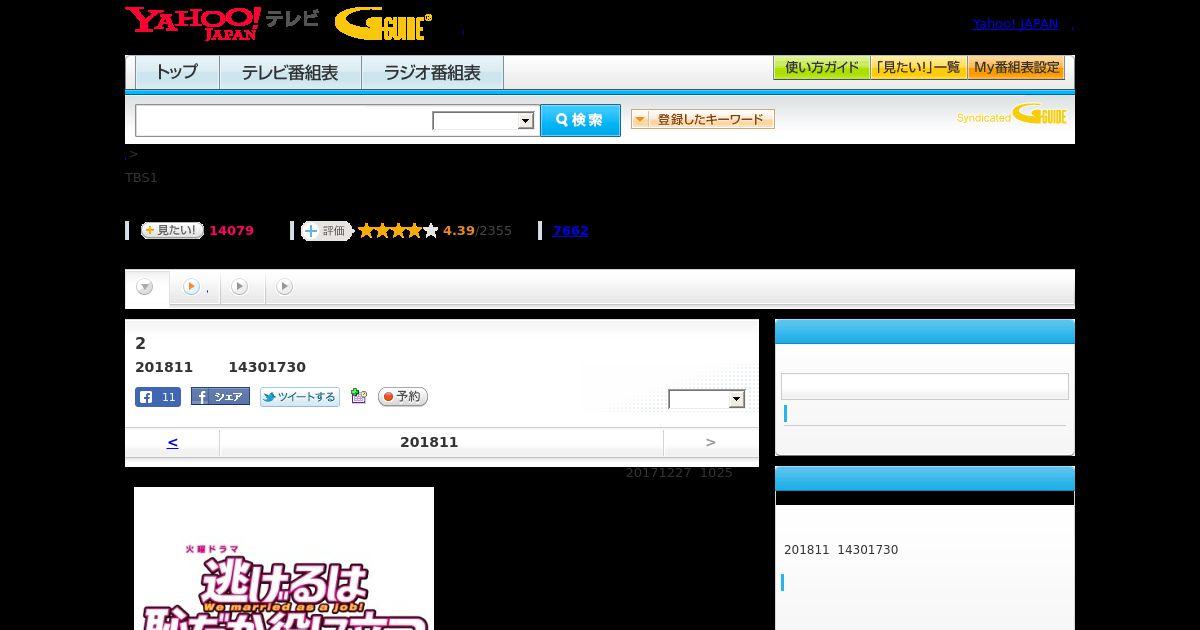Select the tab with fourth arrow icon
1200x630 pixels.
click(285, 287)
